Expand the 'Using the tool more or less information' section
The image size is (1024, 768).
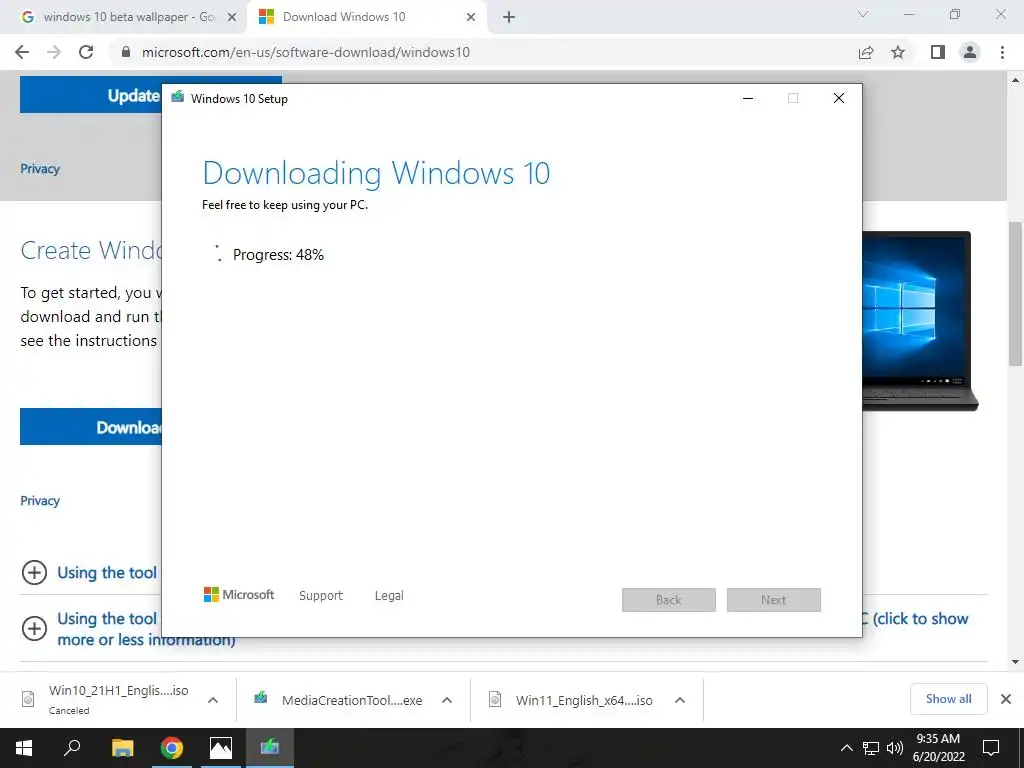pyautogui.click(x=34, y=628)
